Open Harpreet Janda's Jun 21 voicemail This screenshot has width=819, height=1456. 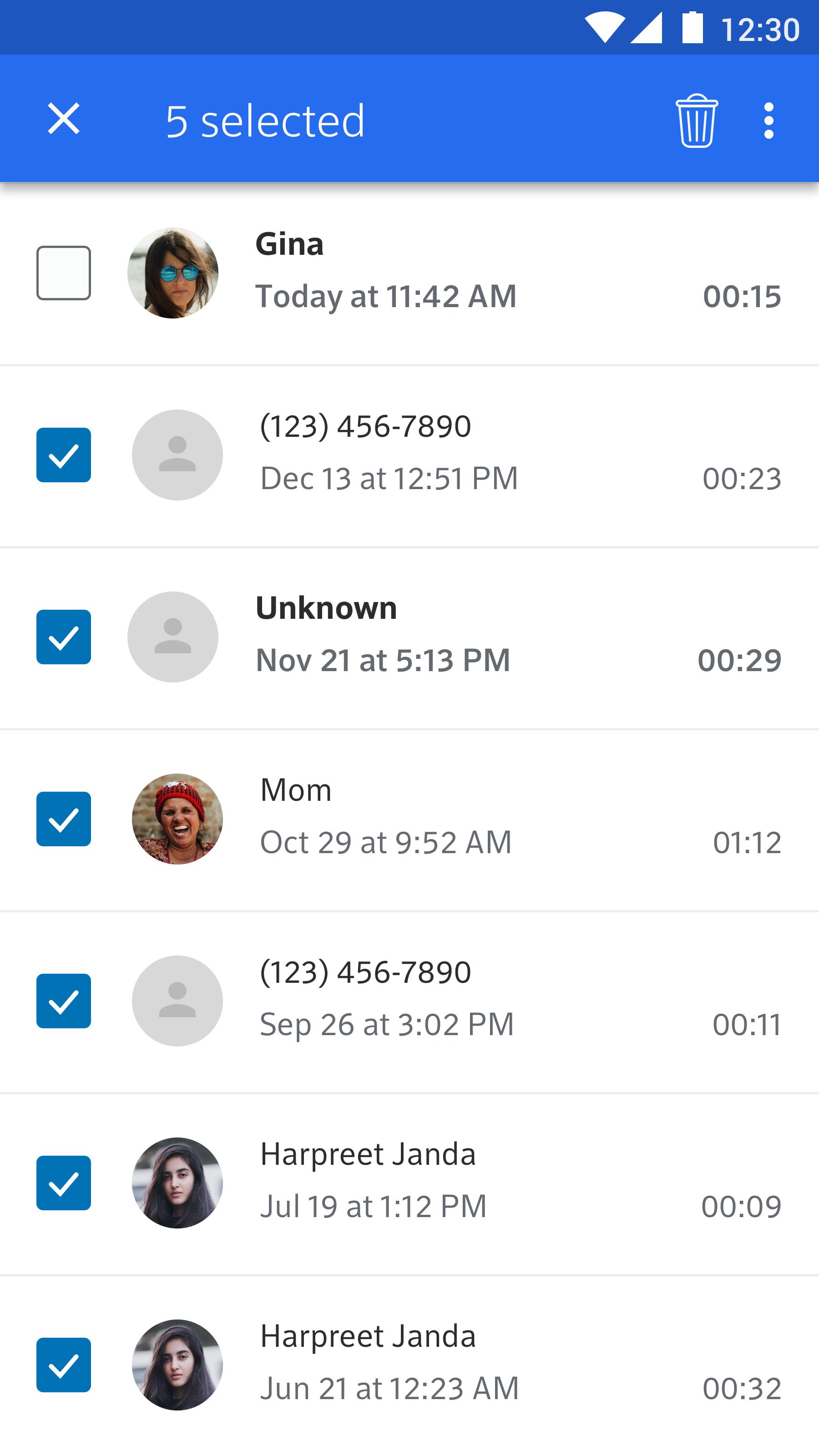click(x=452, y=1365)
